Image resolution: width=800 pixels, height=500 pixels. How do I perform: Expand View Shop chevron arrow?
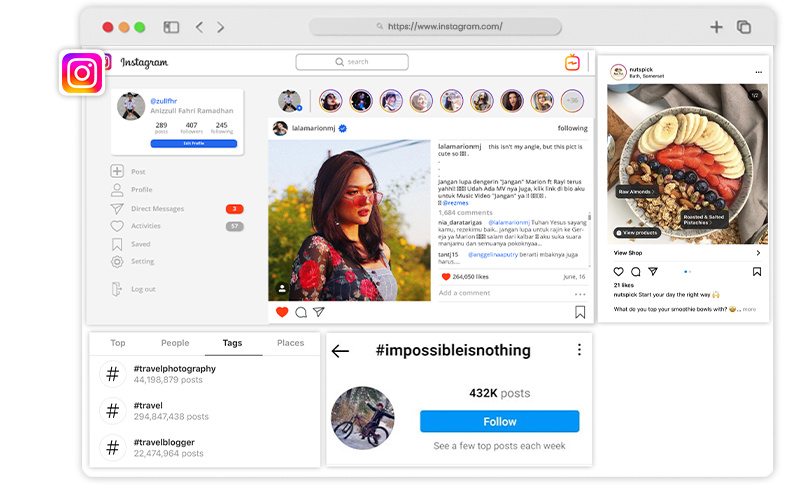758,253
